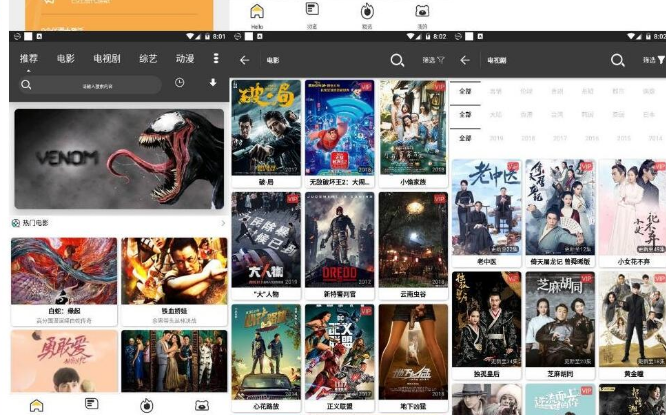Tap the bear icon in left screen's bottom bar
This screenshot has height=415, width=666.
pos(202,405)
